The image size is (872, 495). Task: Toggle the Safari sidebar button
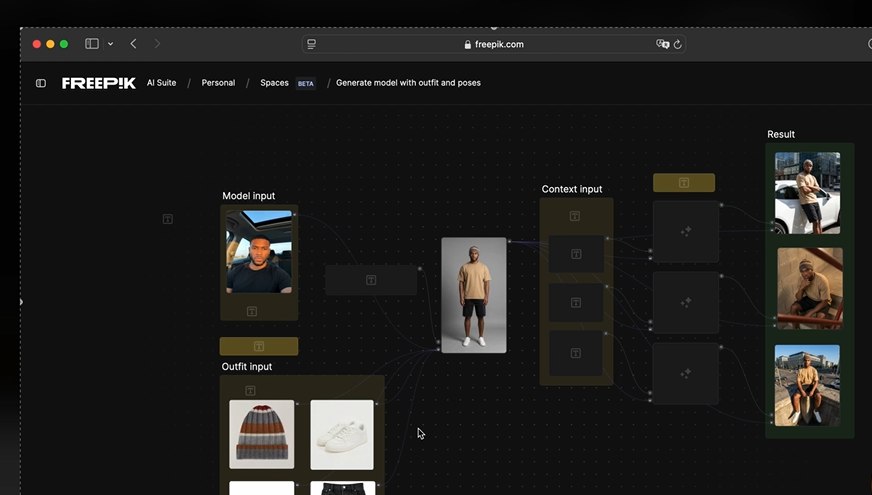pyautogui.click(x=92, y=44)
